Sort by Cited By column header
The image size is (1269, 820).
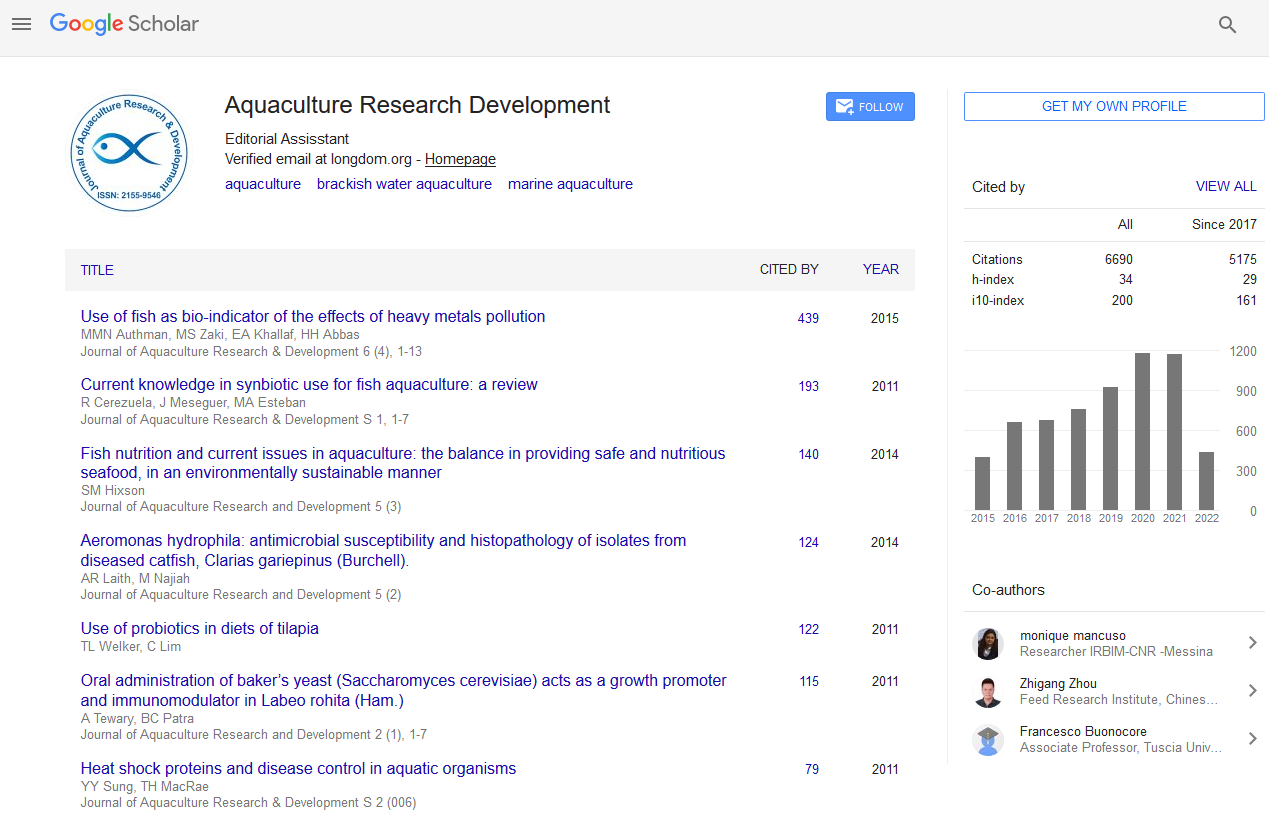click(x=789, y=269)
